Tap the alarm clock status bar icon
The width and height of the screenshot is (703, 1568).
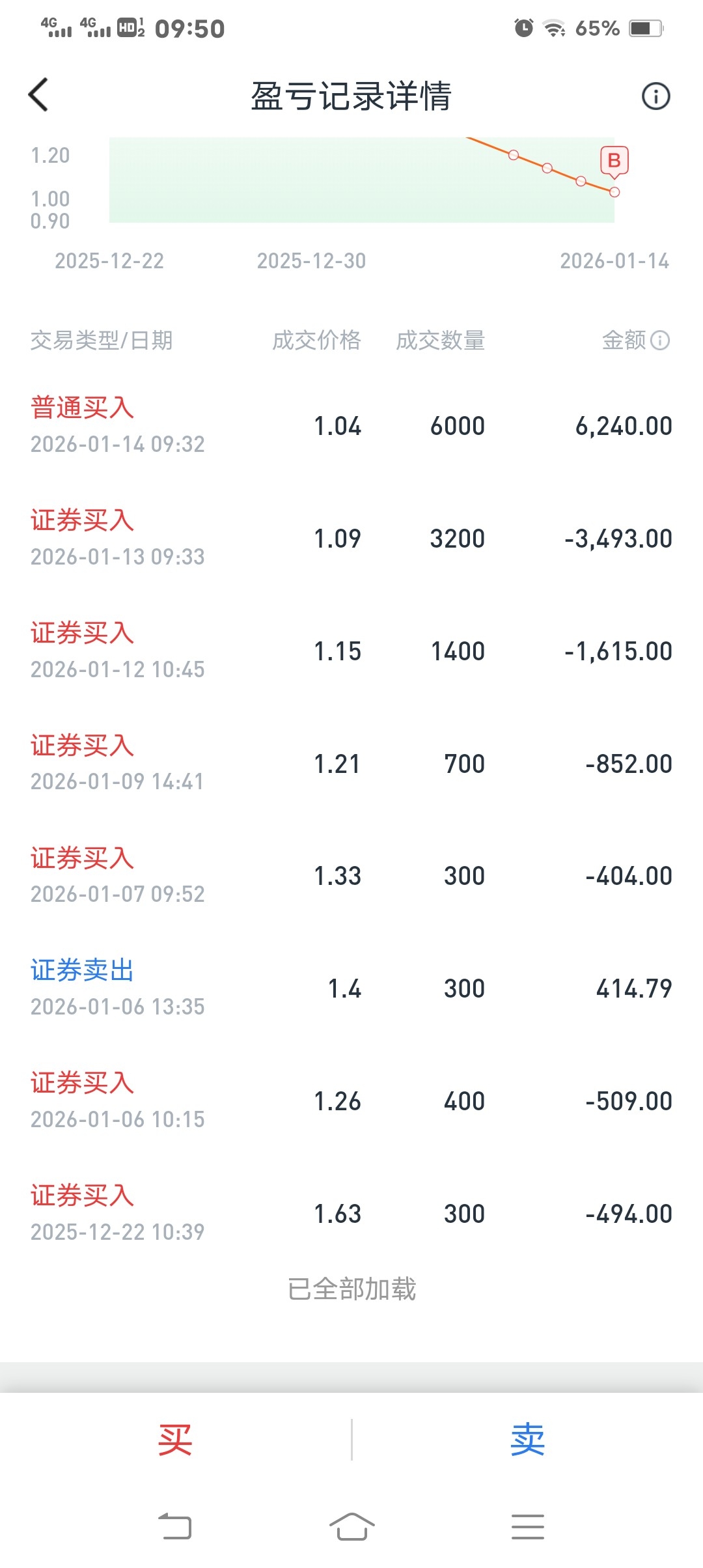click(x=523, y=28)
